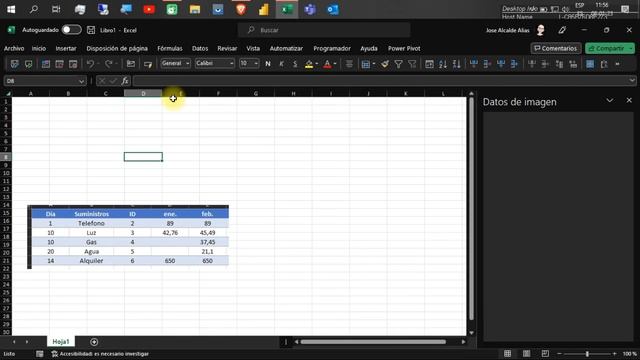Open Power BI from the taskbar
Viewport: 640px width, 360px height.
(264, 9)
